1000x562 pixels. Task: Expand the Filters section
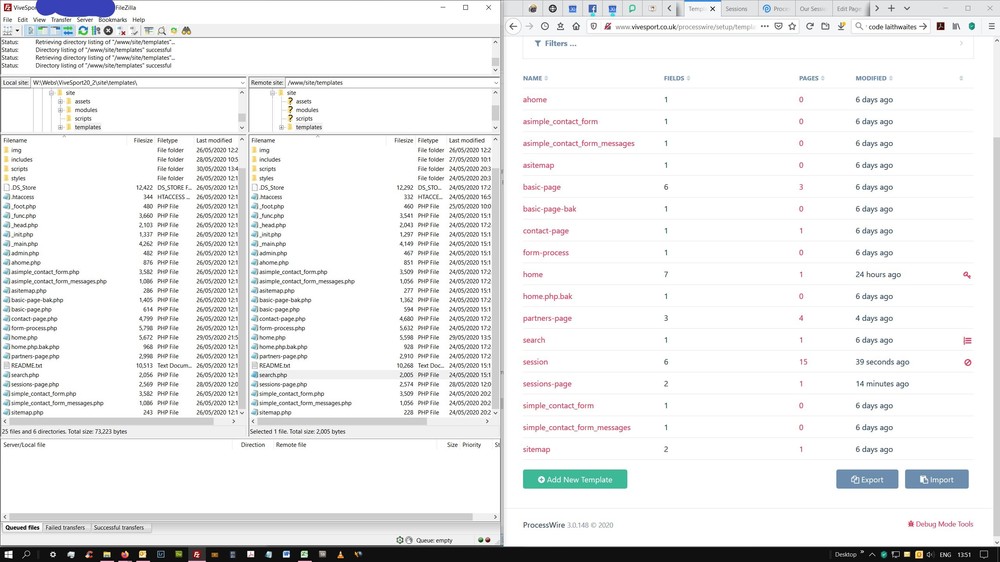coord(556,44)
